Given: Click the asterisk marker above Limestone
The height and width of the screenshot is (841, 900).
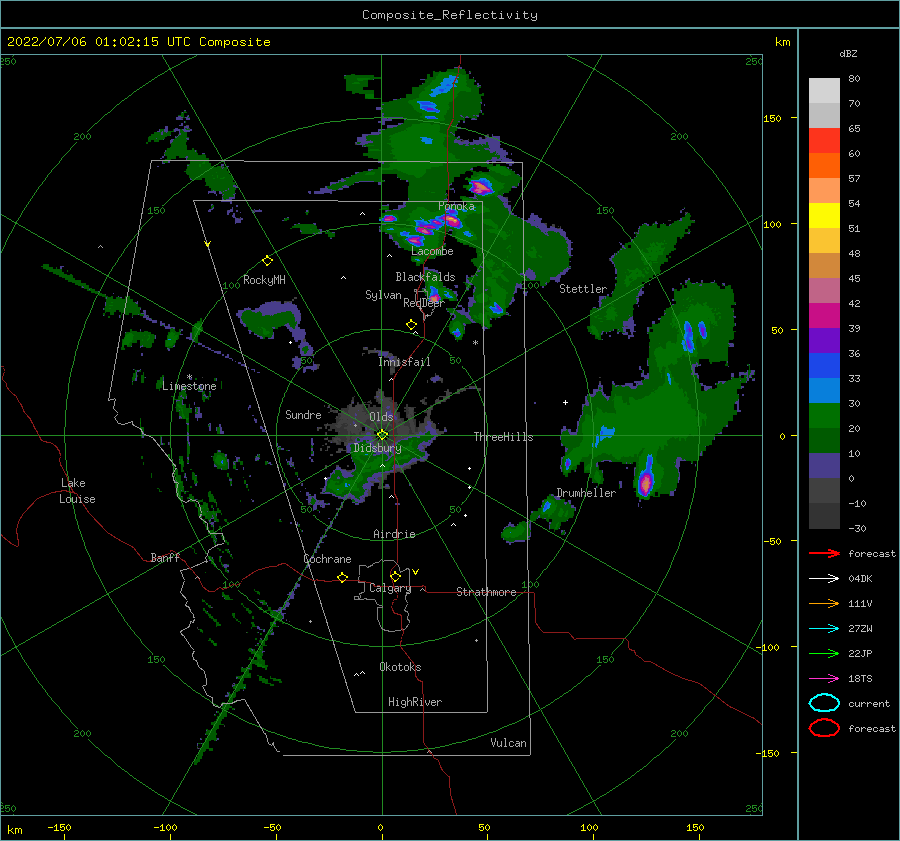Looking at the screenshot, I should click(x=189, y=377).
